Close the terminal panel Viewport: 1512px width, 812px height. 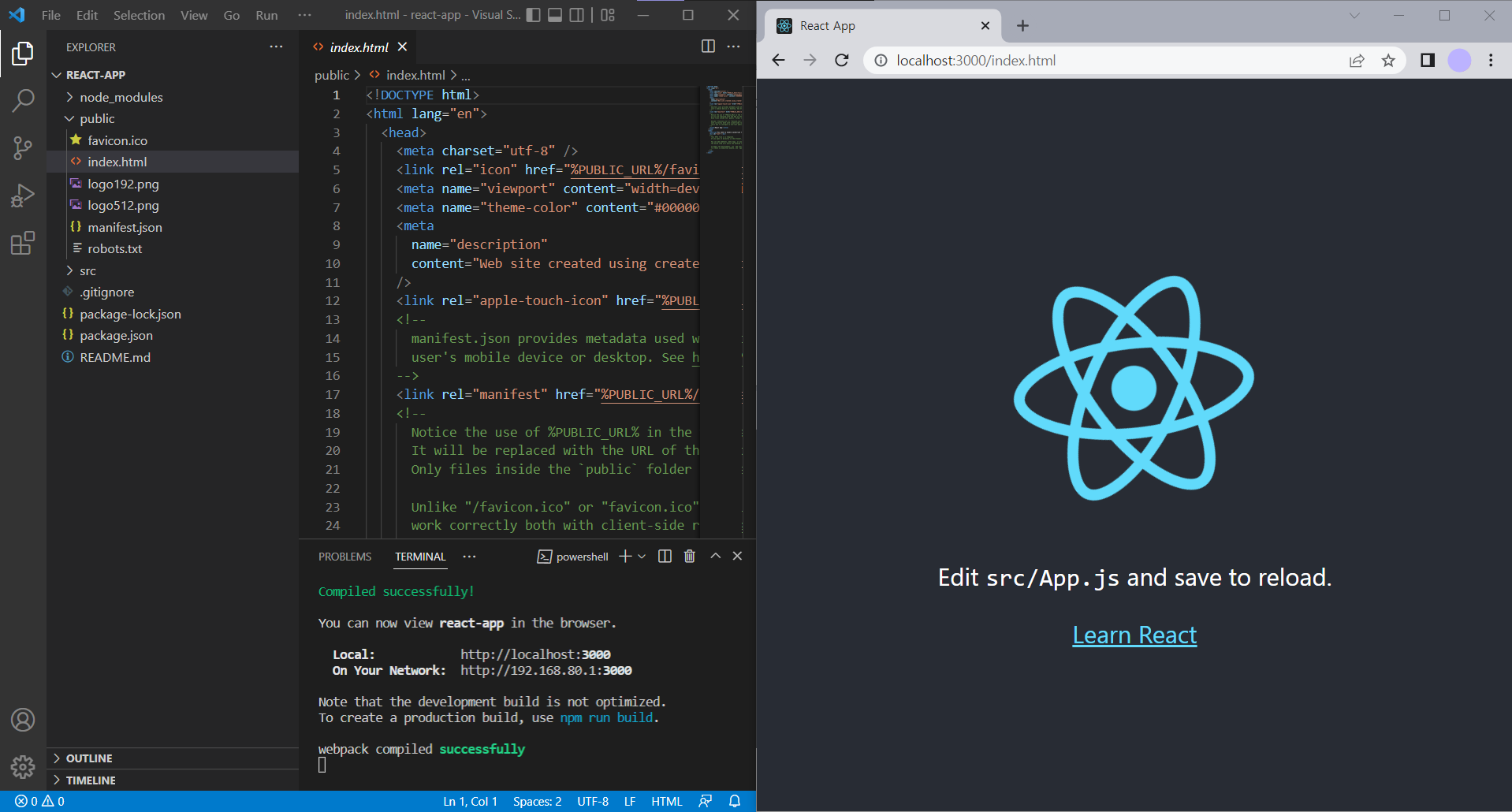click(x=737, y=556)
